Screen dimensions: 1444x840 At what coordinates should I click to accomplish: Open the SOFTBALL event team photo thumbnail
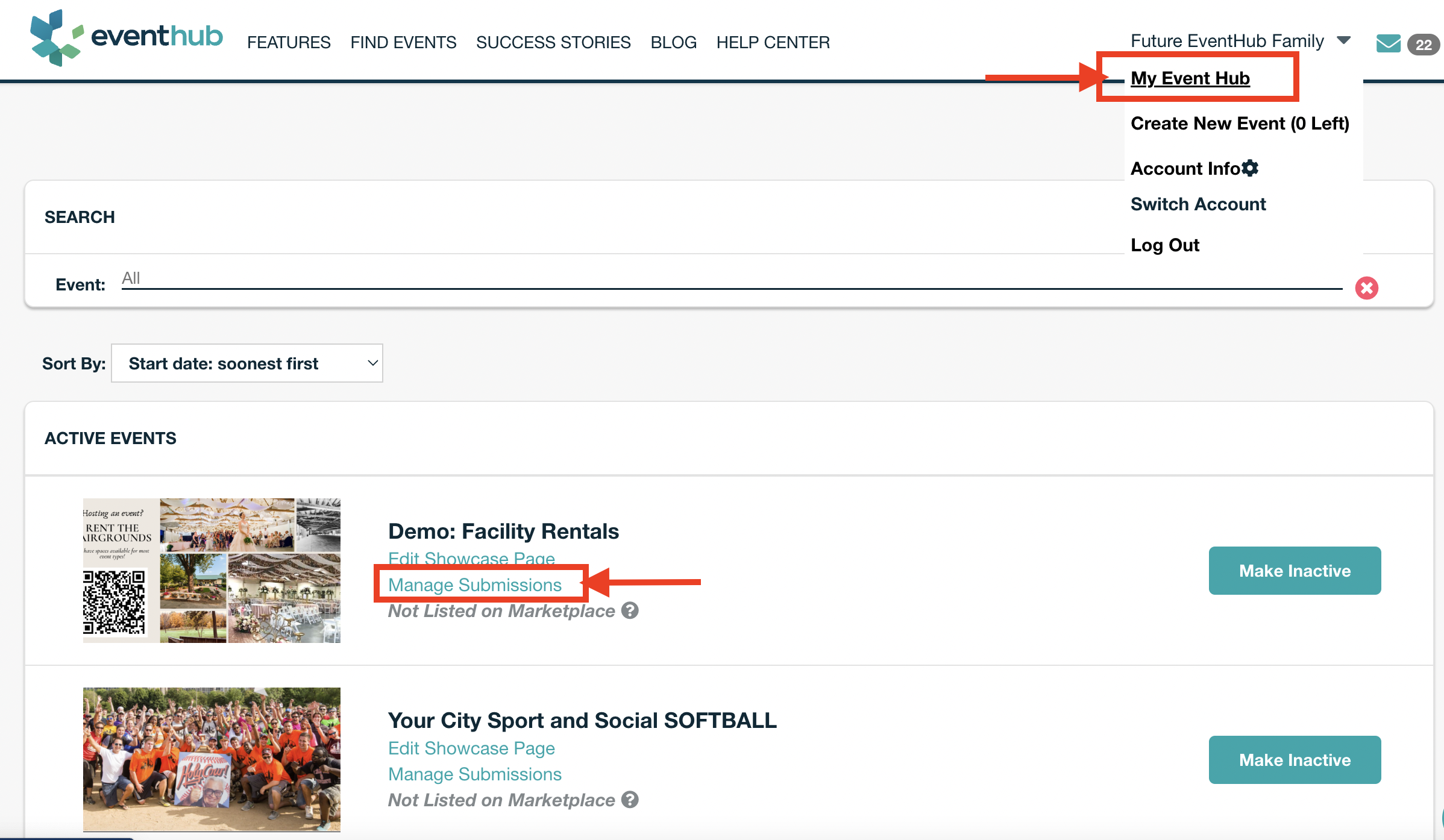pyautogui.click(x=212, y=759)
